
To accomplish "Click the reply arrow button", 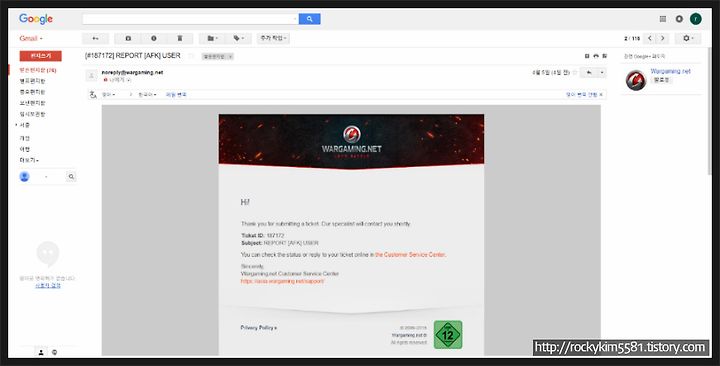I will point(589,73).
